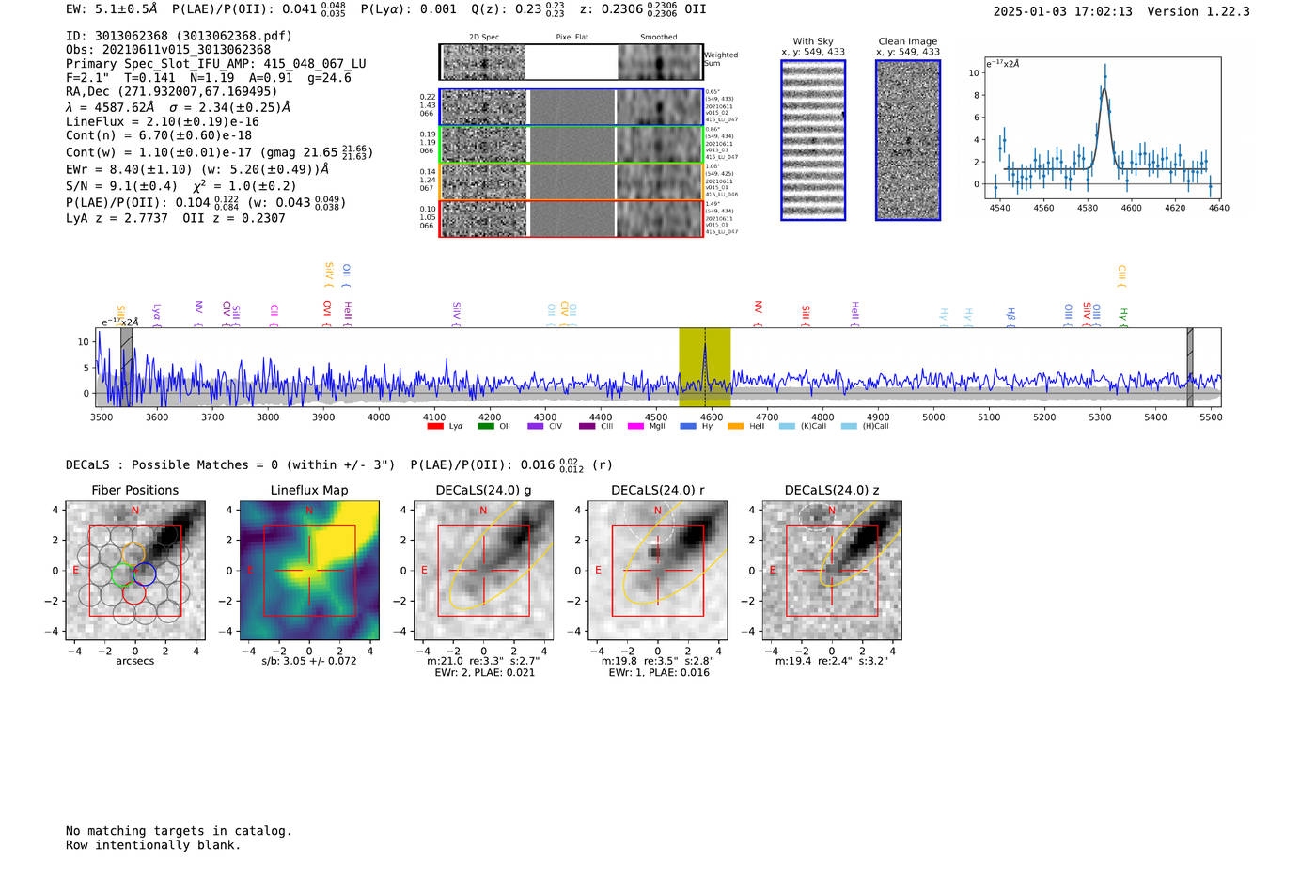Open the DECaLS(24.0) z image
1316x896 pixels.
[x=832, y=571]
